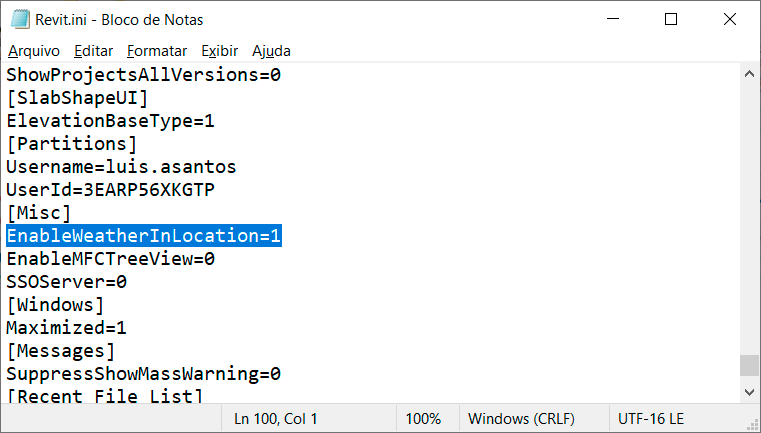This screenshot has height=433, width=761.
Task: Place cursor on the Maximized=1 line
Action: tap(66, 328)
